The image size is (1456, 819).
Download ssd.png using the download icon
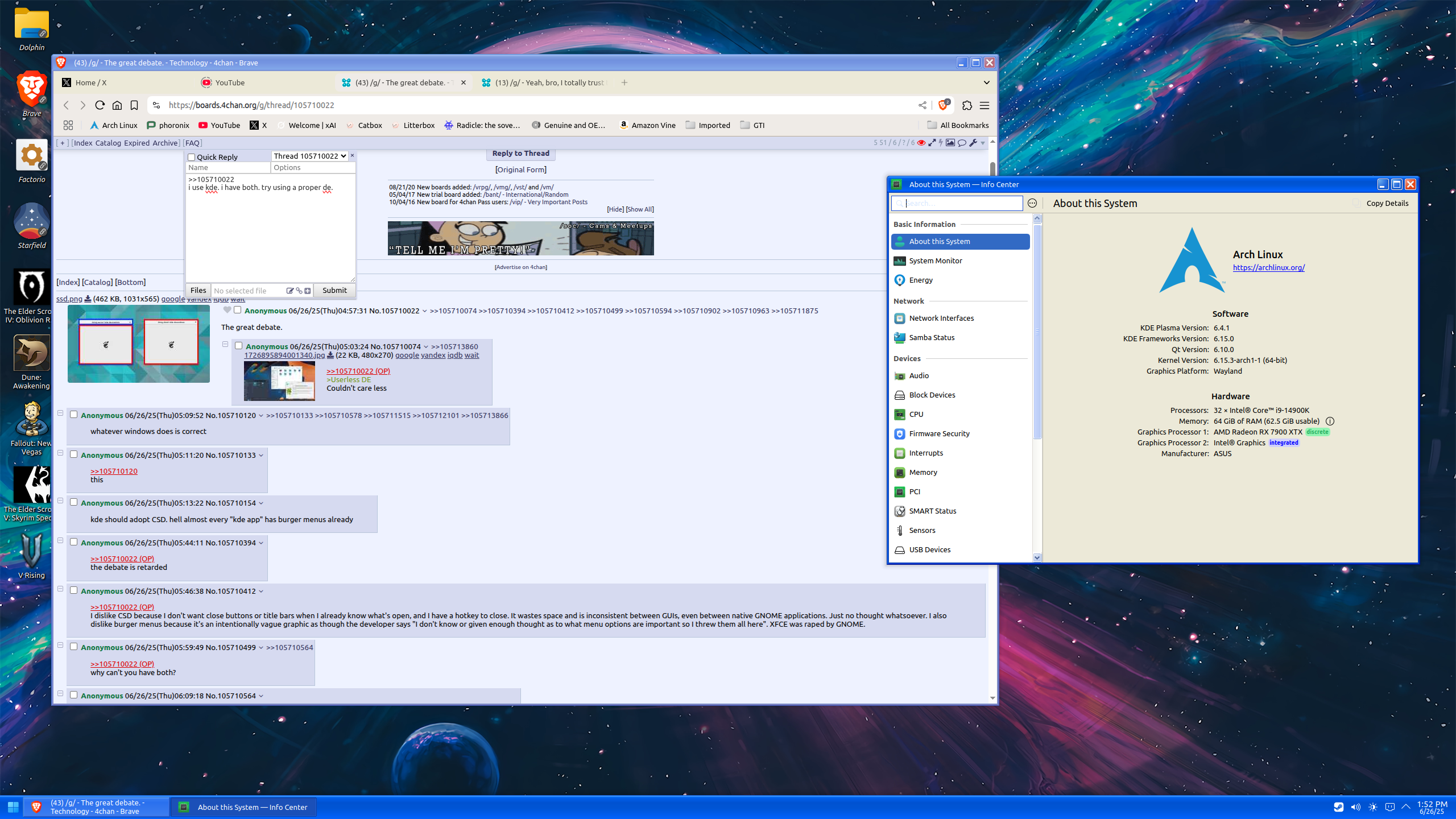point(88,299)
